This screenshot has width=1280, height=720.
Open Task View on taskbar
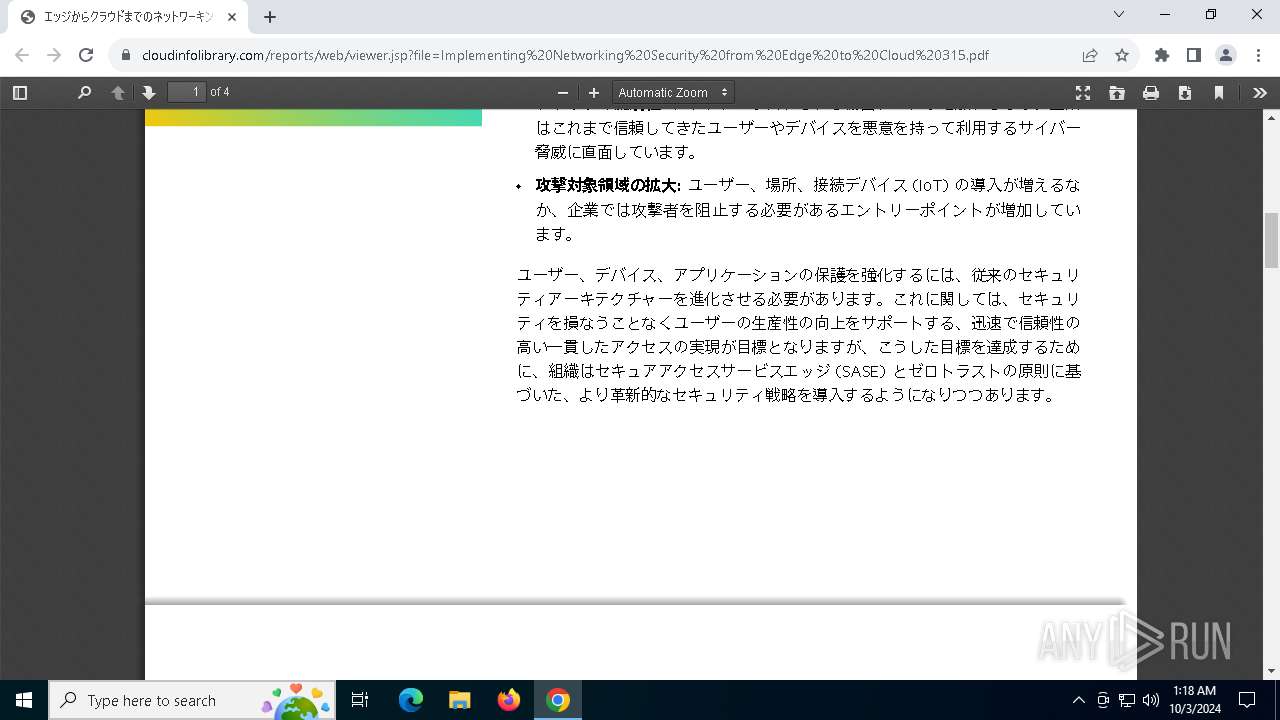click(360, 700)
